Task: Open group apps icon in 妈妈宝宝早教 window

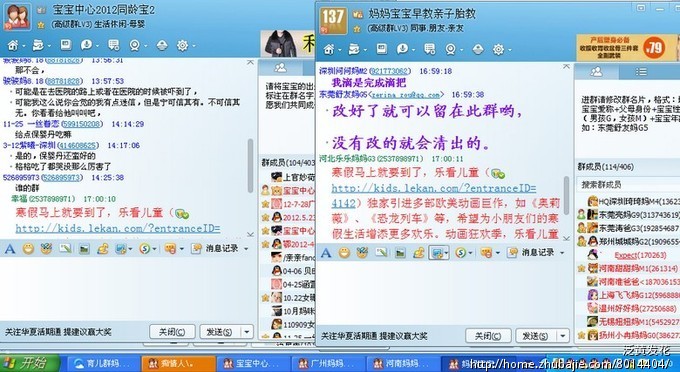Action: pos(478,49)
